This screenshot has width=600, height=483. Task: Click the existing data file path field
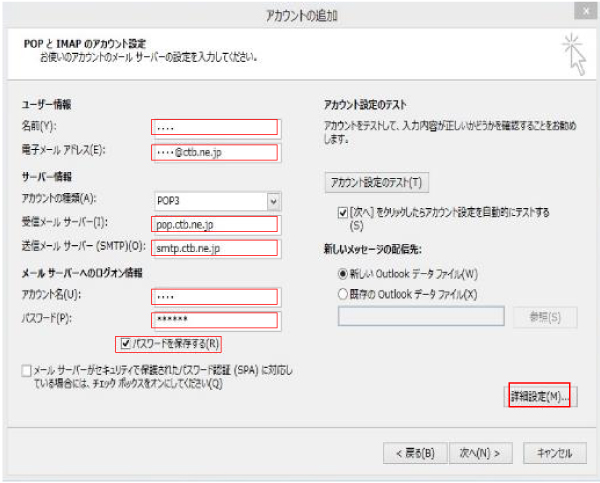[421, 317]
